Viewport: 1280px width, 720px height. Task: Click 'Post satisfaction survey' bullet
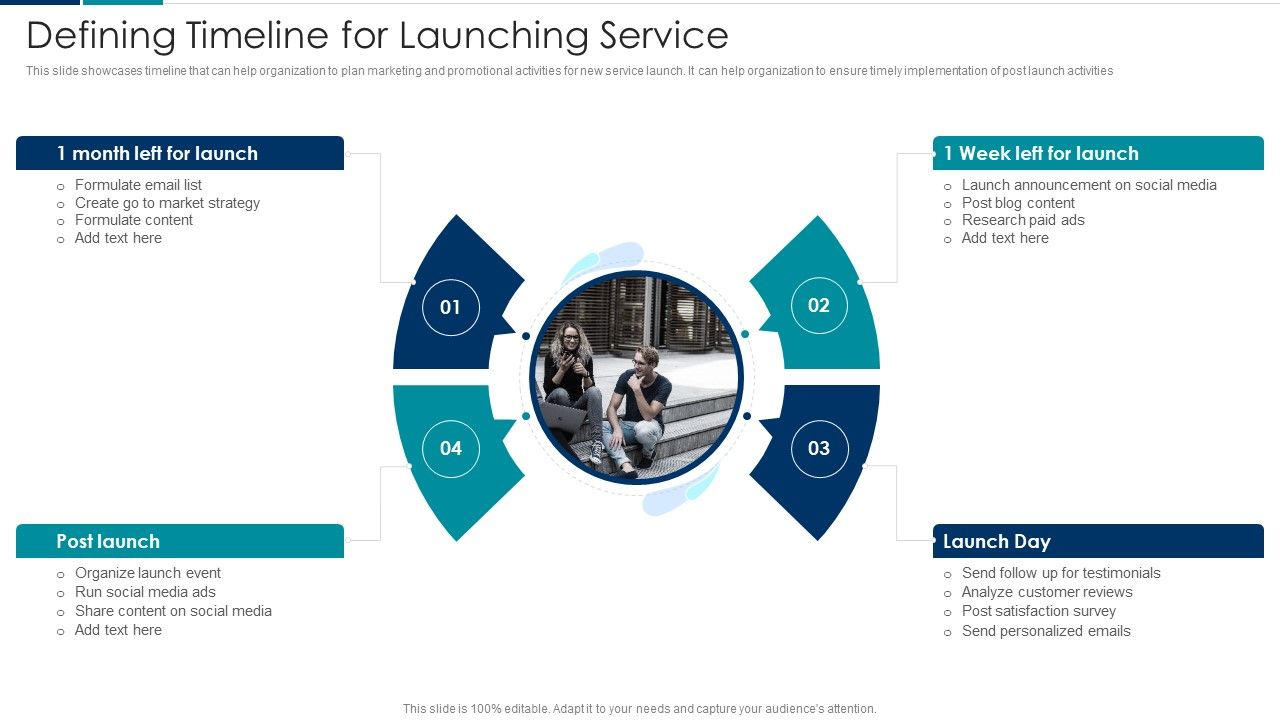pos(1039,611)
